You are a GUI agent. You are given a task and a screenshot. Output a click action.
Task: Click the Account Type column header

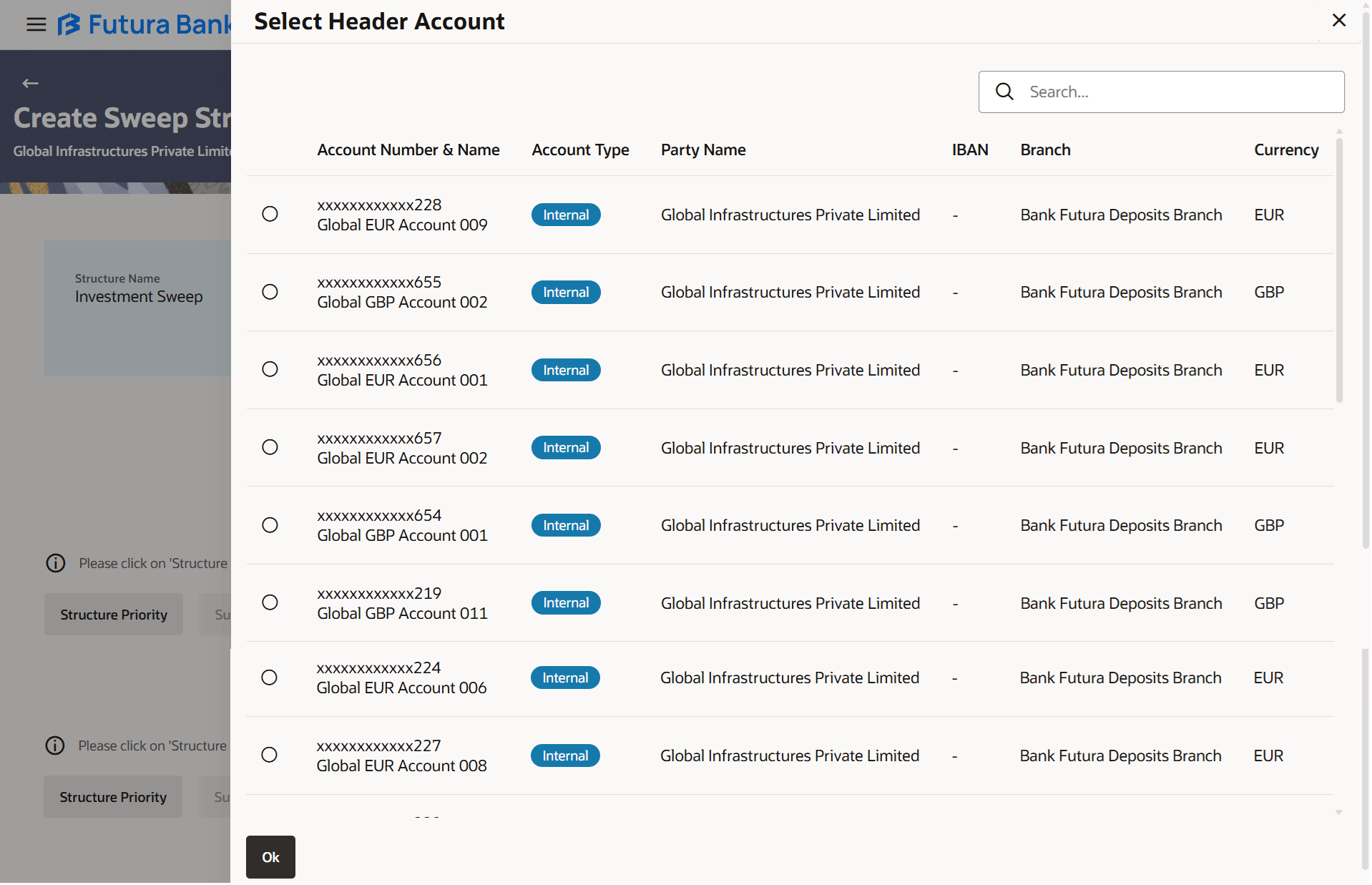(580, 150)
